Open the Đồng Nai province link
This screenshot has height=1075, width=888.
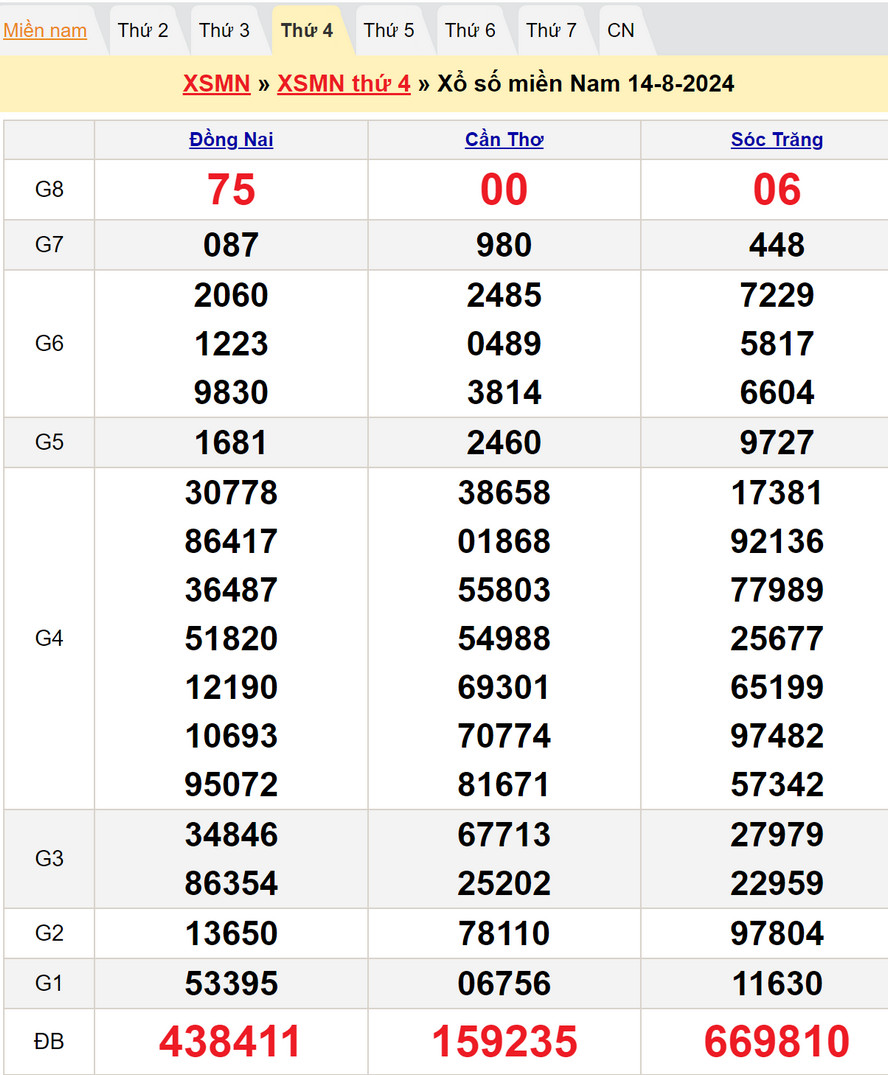(x=231, y=140)
